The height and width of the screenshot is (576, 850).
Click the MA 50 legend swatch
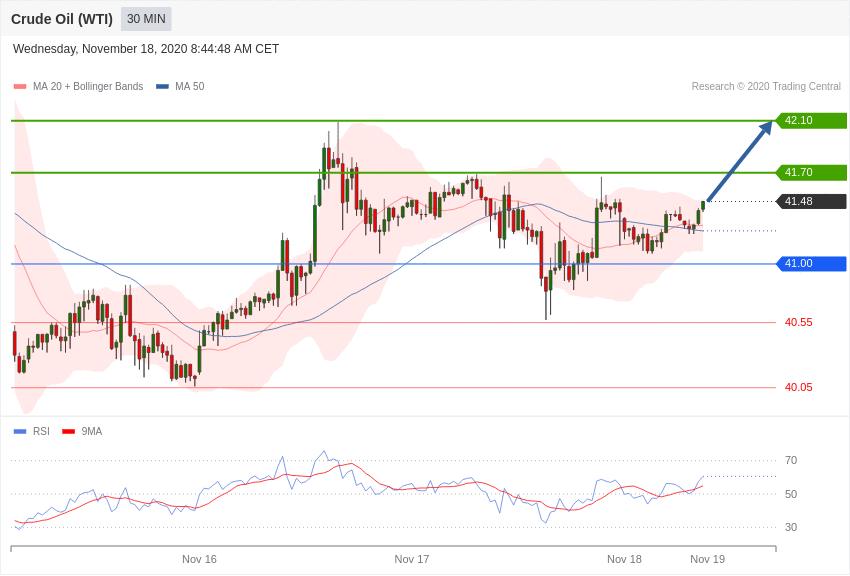[x=162, y=87]
